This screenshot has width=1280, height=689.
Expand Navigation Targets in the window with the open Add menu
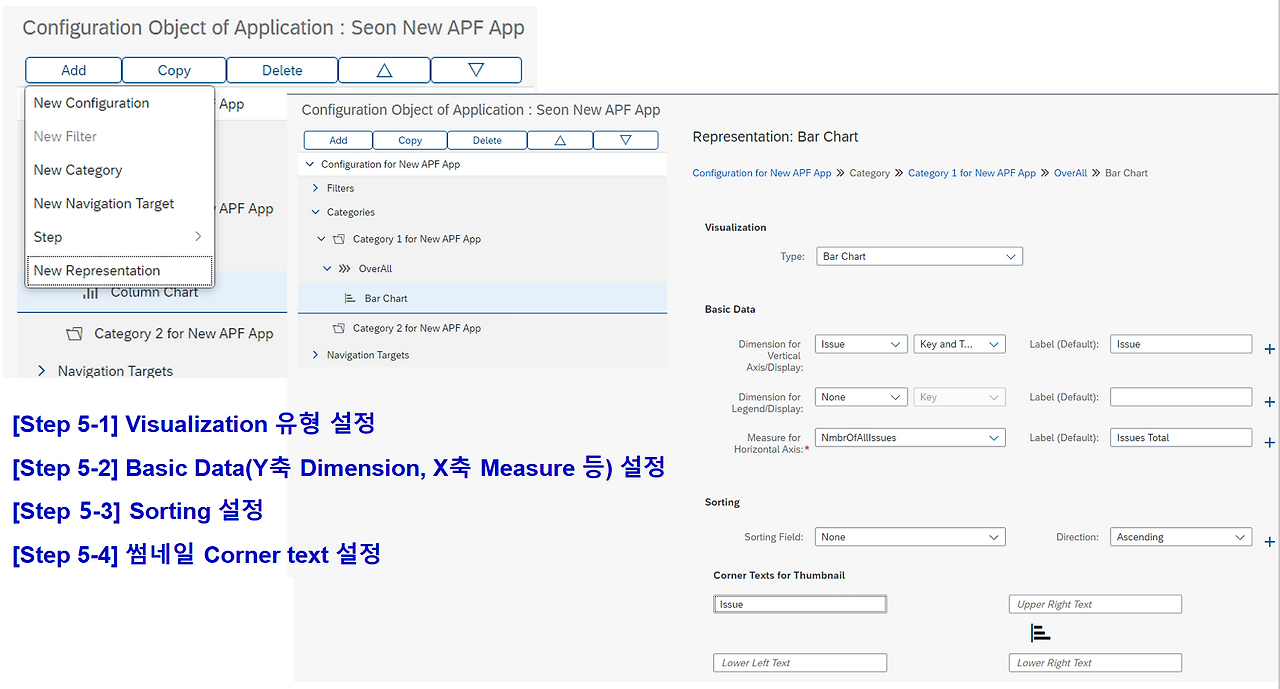41,371
